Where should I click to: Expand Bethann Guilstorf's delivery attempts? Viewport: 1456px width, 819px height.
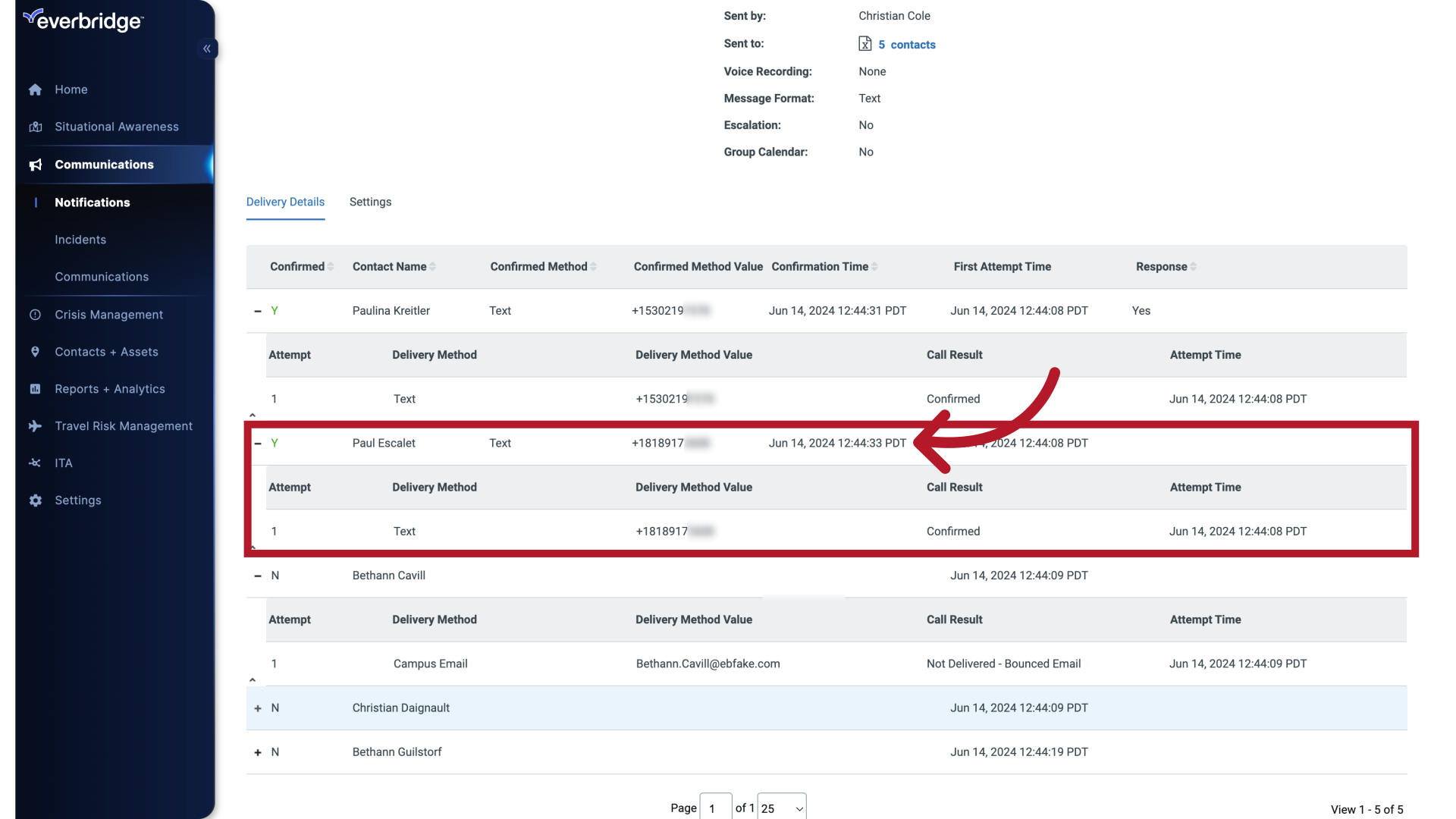click(x=257, y=752)
